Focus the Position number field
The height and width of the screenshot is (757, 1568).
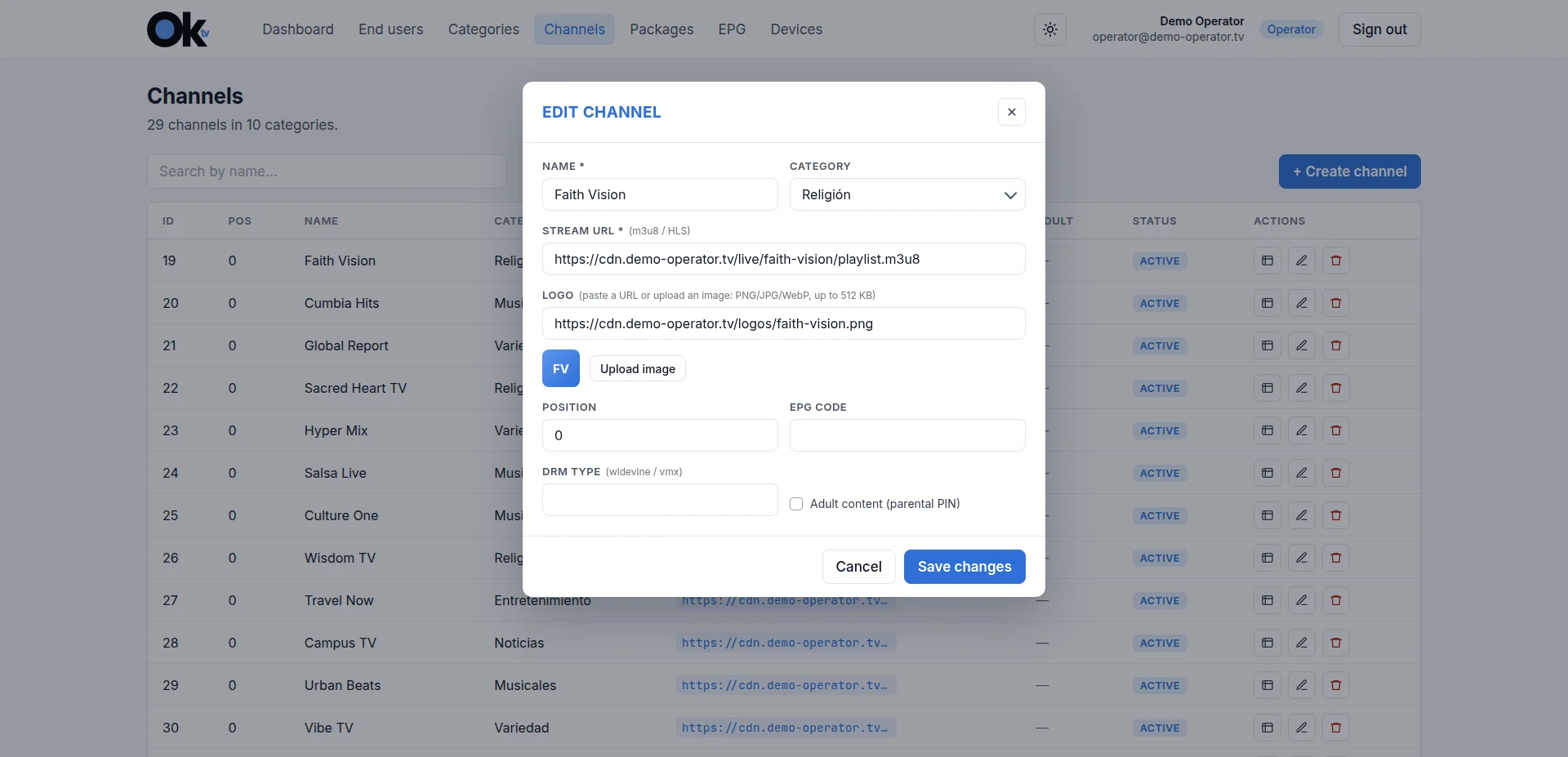660,435
